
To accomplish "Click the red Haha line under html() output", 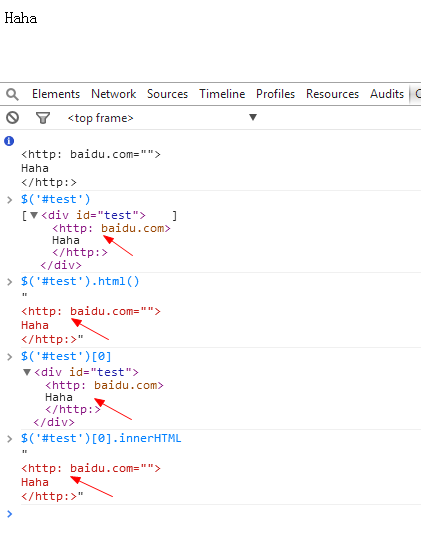I will 35,325.
